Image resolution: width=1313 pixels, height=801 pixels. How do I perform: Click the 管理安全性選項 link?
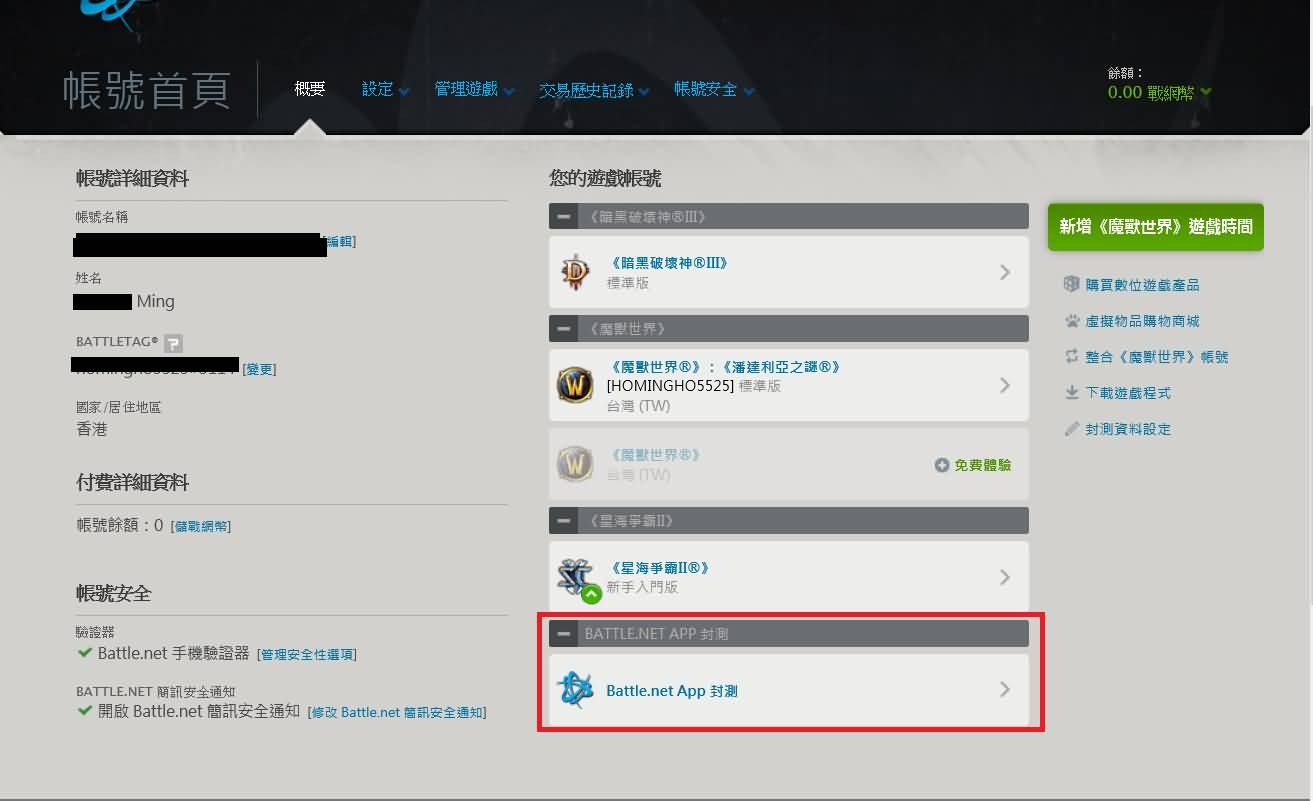(x=307, y=654)
